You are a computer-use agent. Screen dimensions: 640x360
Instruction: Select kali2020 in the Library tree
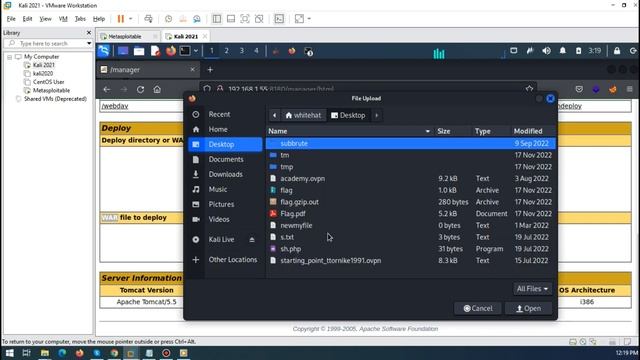tap(43, 74)
